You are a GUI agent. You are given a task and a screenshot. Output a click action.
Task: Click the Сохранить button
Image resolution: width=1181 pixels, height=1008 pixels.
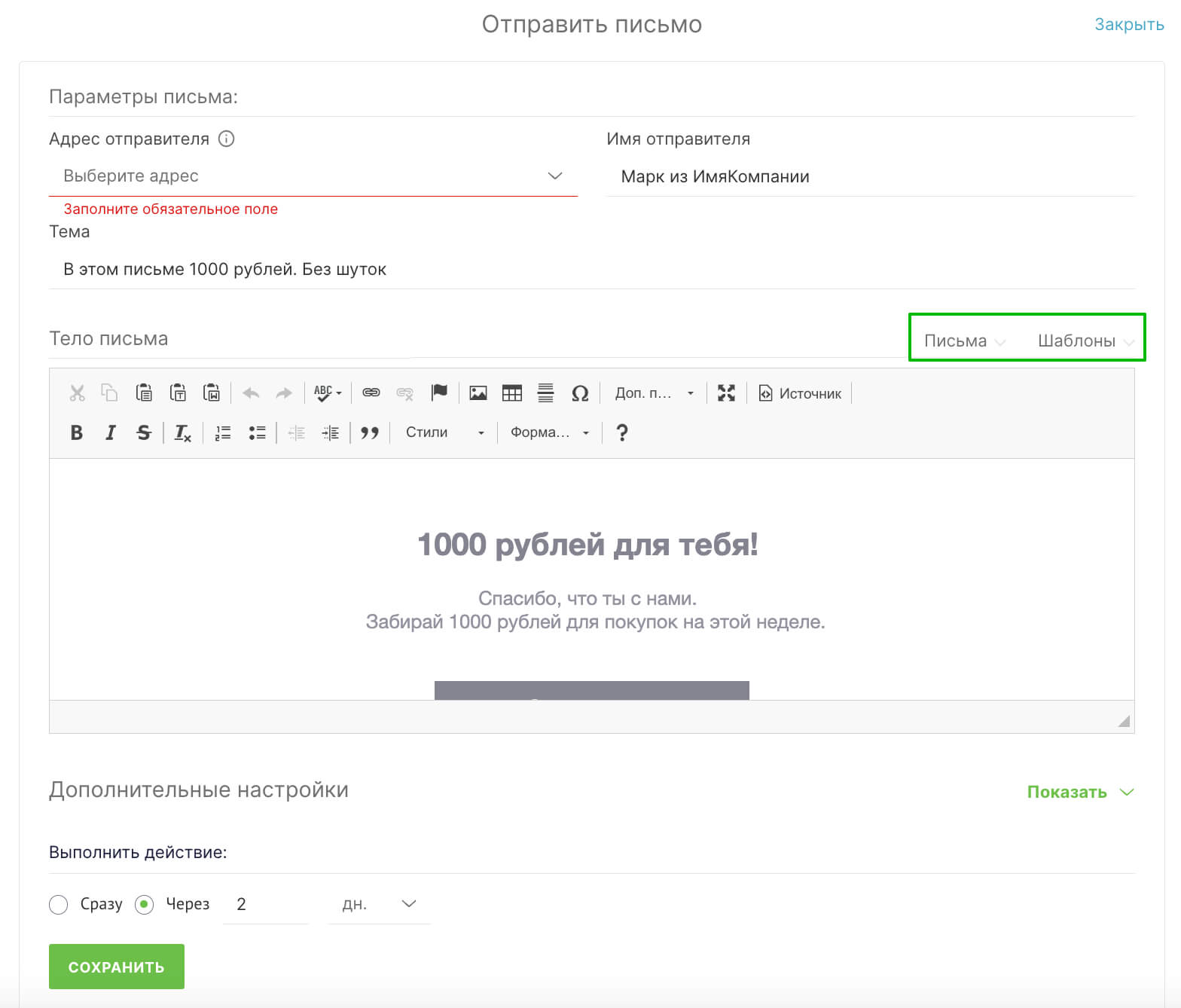117,967
